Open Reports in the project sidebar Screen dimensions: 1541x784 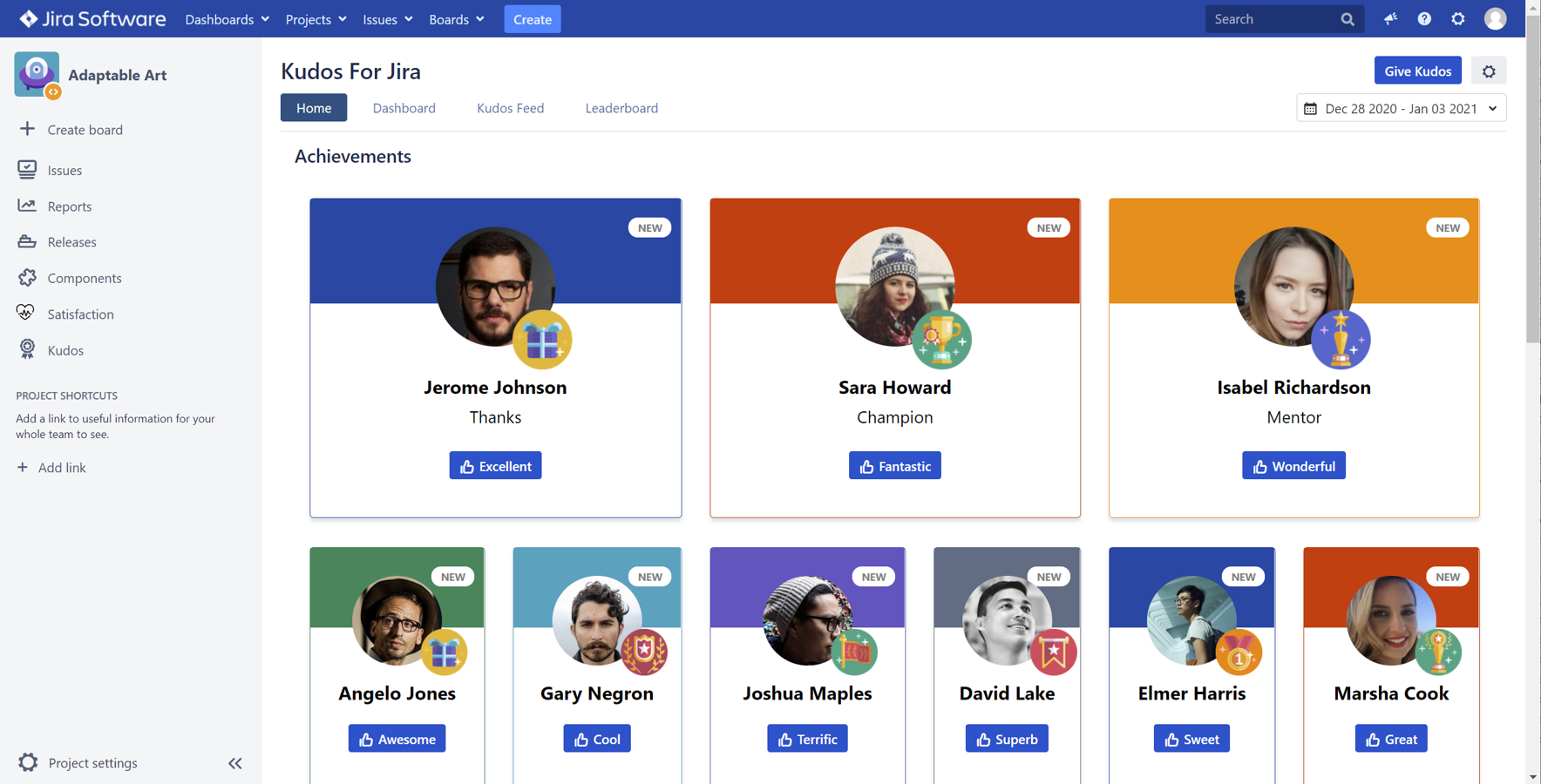(x=70, y=206)
